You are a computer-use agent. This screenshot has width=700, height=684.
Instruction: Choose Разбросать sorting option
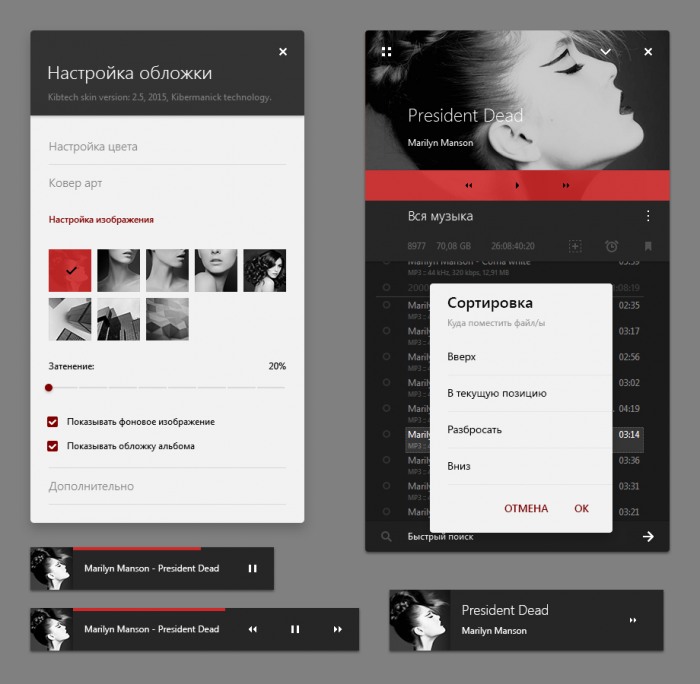[529, 430]
